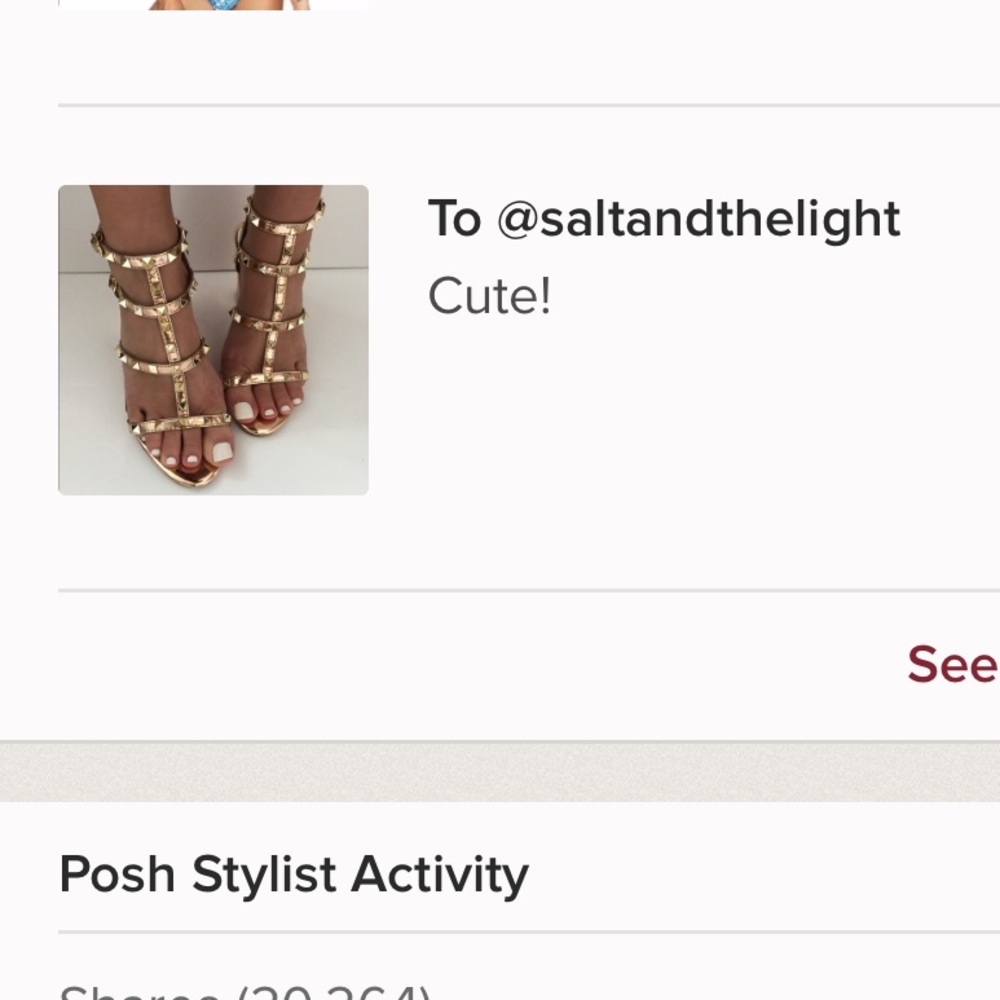This screenshot has height=1000, width=1000.
Task: Open the gold studded sandals thumbnail
Action: tap(213, 339)
